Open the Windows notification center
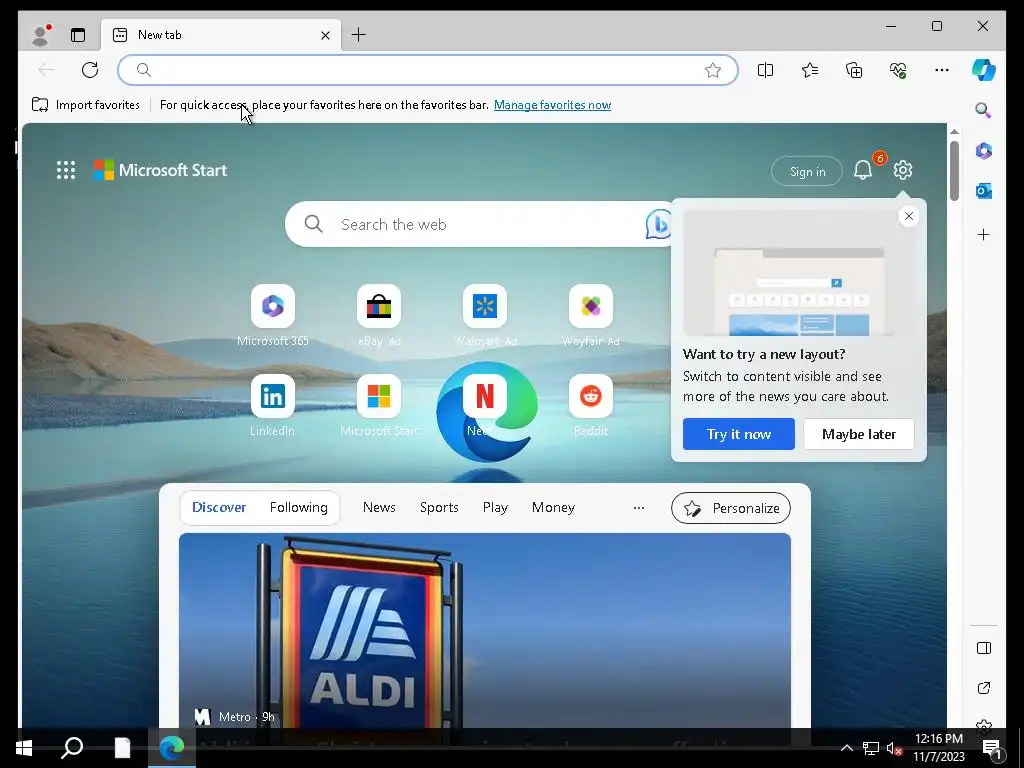Viewport: 1024px width, 768px height. (x=992, y=748)
